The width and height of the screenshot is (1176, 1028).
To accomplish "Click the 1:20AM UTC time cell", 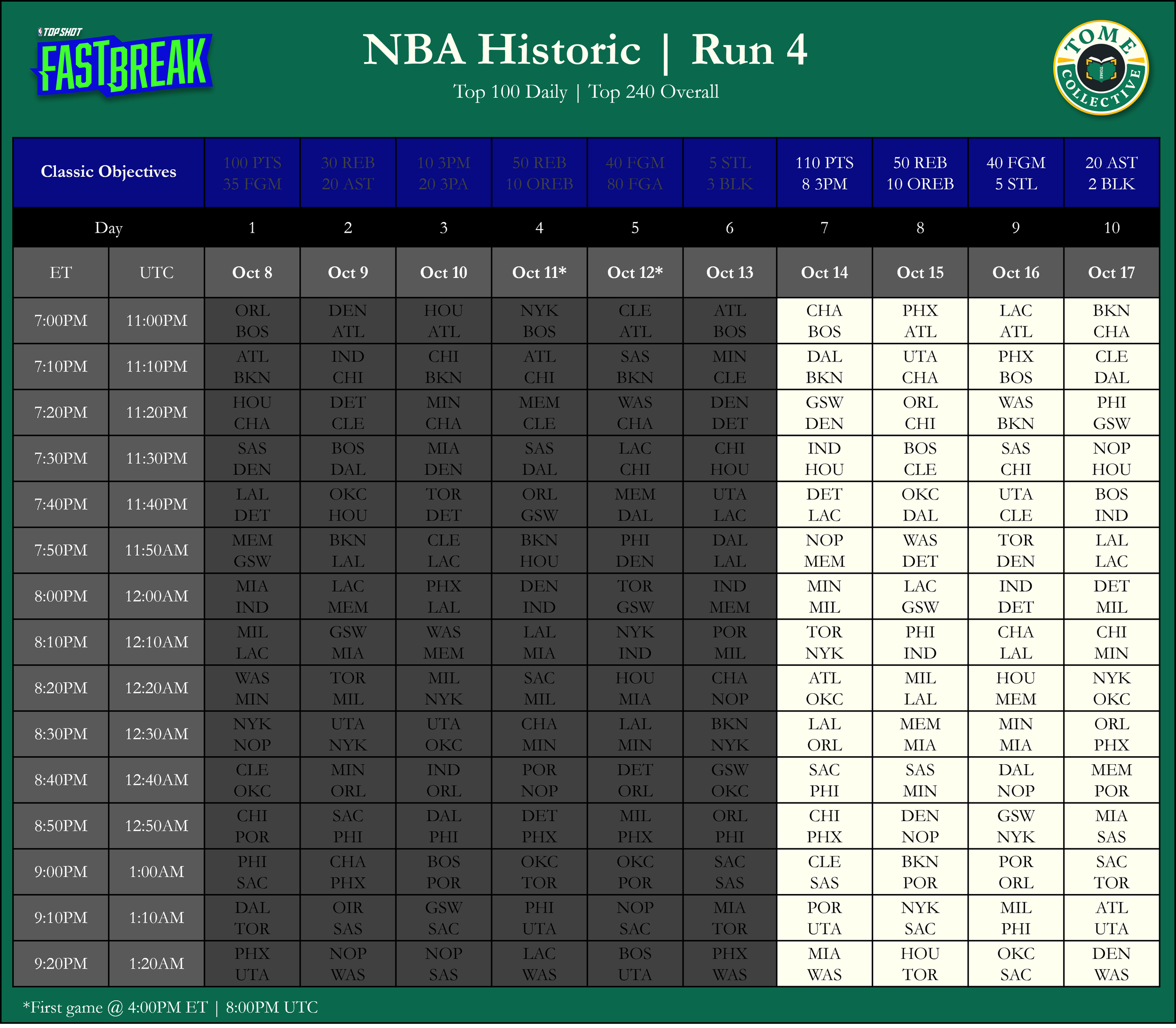I will (x=156, y=964).
